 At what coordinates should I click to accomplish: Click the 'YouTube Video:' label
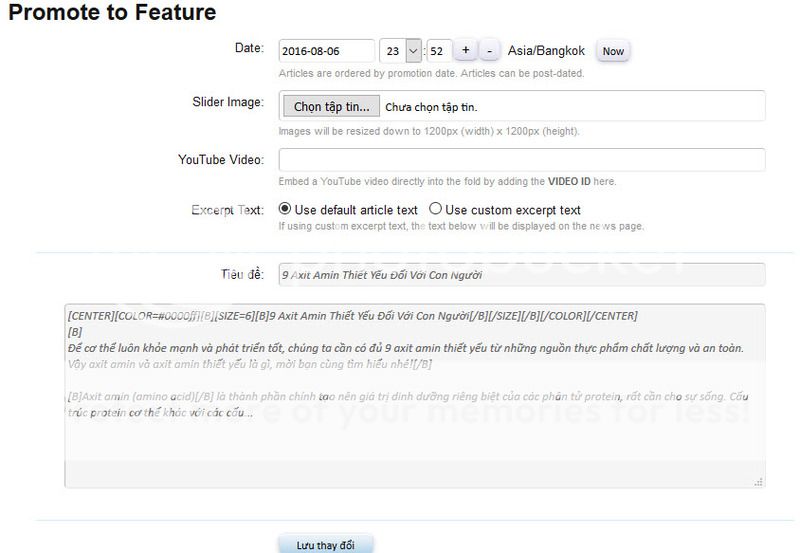[220, 159]
